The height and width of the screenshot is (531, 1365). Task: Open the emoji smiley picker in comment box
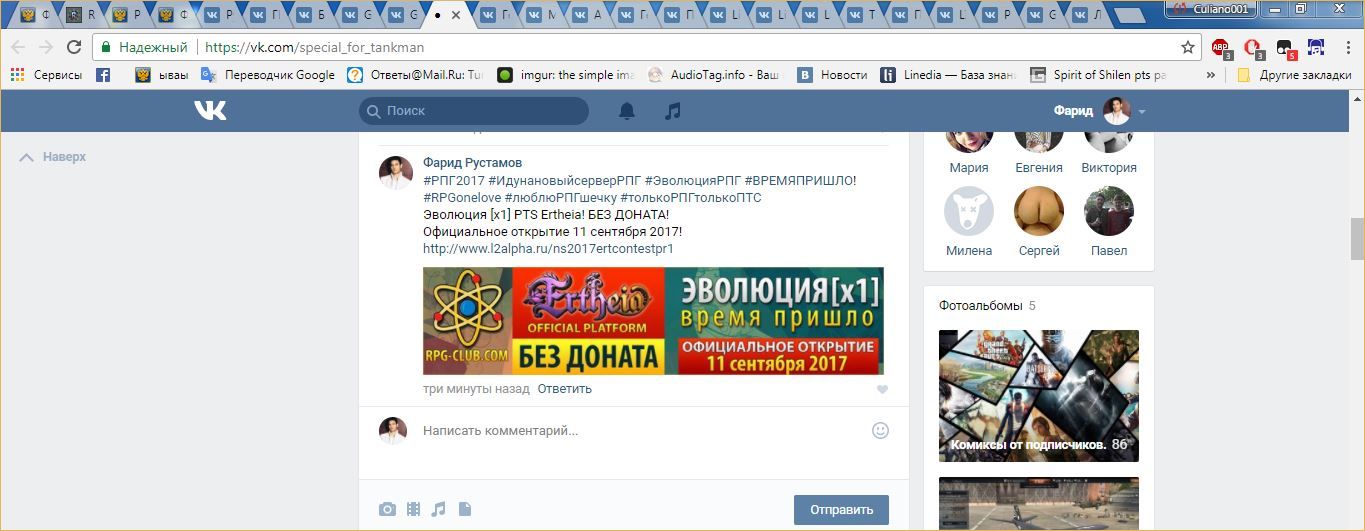880,430
